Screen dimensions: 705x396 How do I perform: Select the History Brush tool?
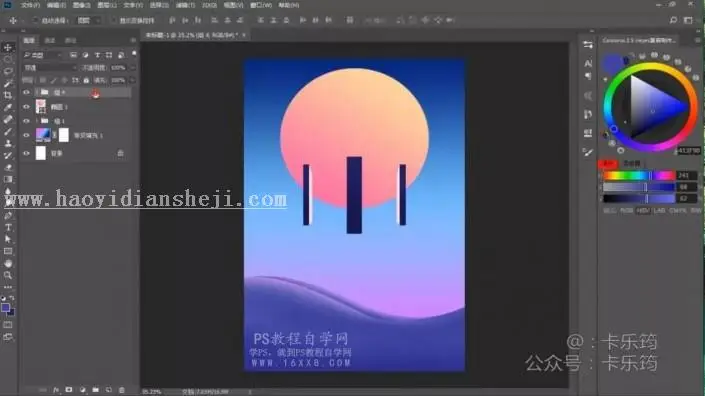pos(8,156)
